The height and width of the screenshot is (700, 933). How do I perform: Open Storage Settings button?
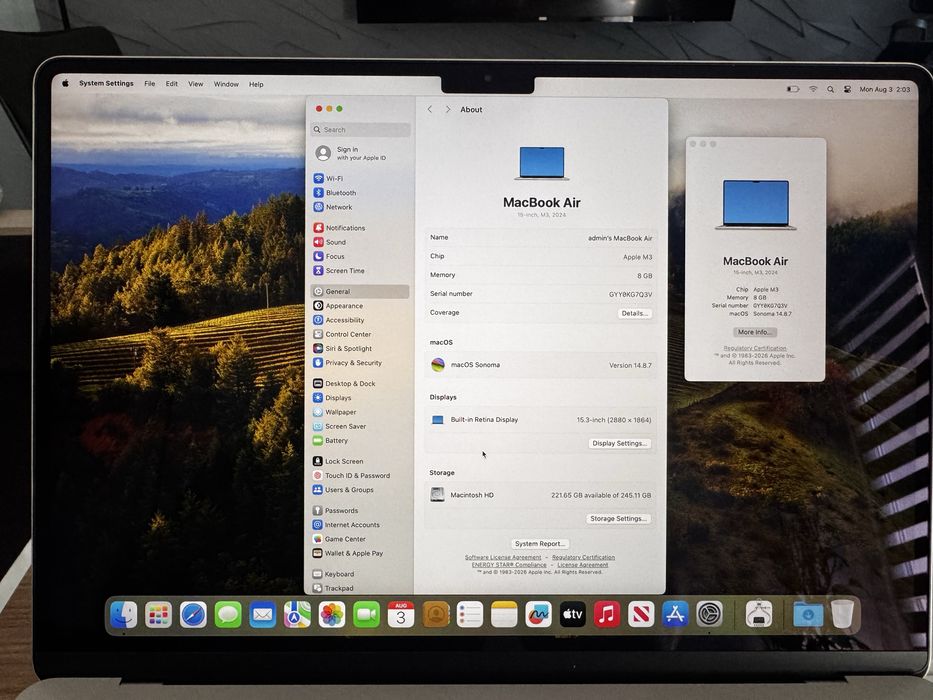[618, 519]
